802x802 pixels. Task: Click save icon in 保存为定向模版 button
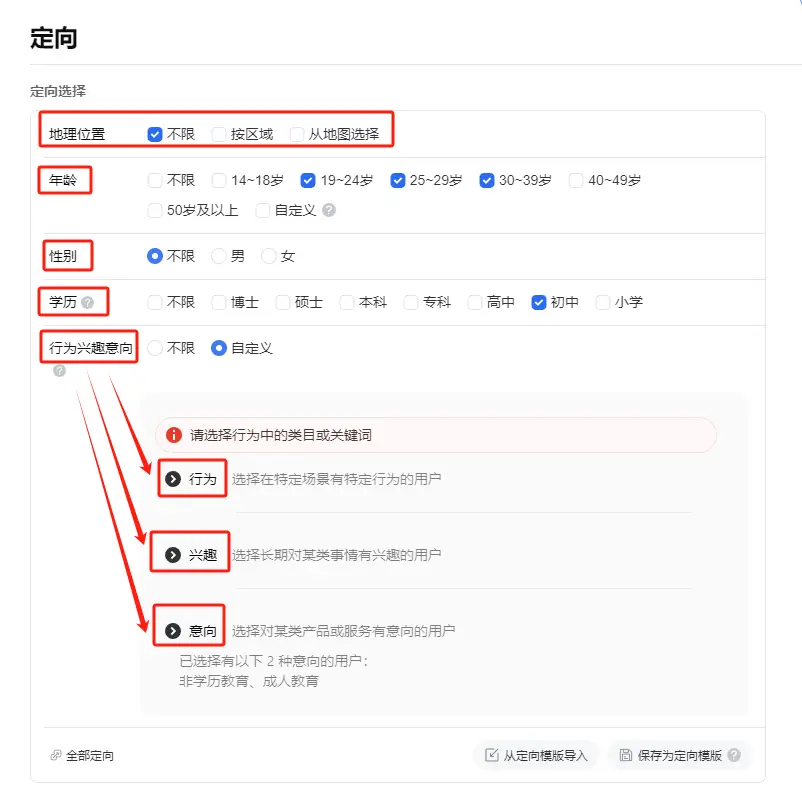[x=626, y=755]
